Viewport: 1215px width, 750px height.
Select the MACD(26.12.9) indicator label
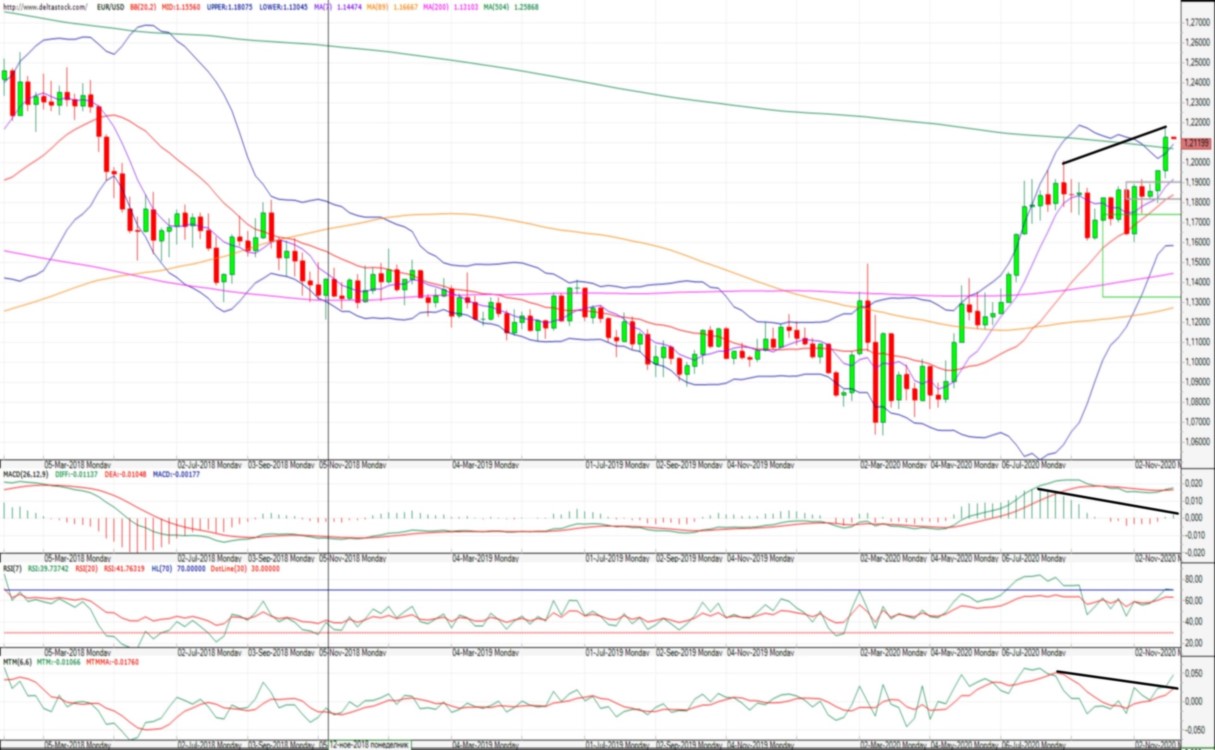click(x=26, y=475)
